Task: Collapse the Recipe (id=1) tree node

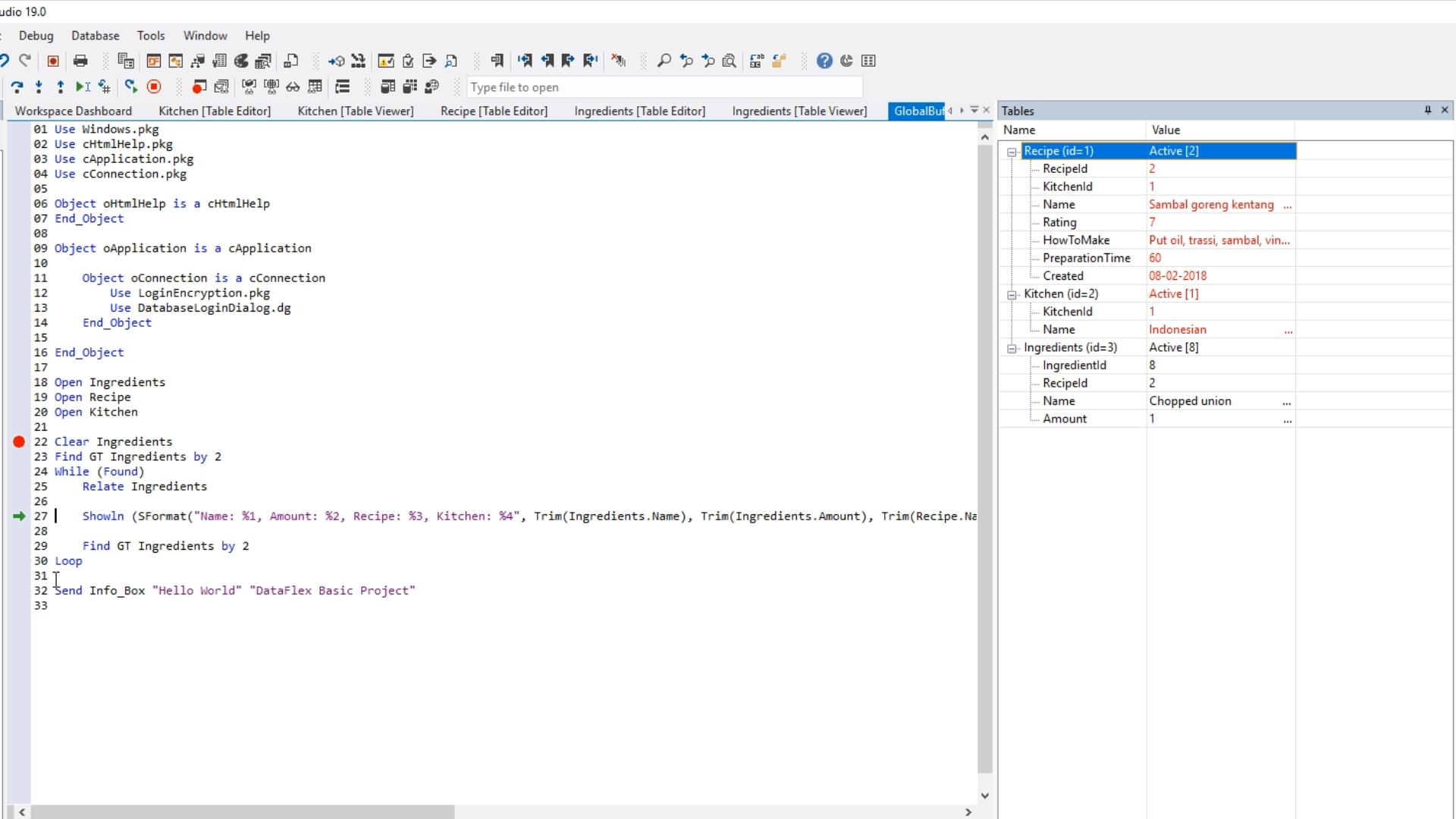Action: pyautogui.click(x=1012, y=152)
